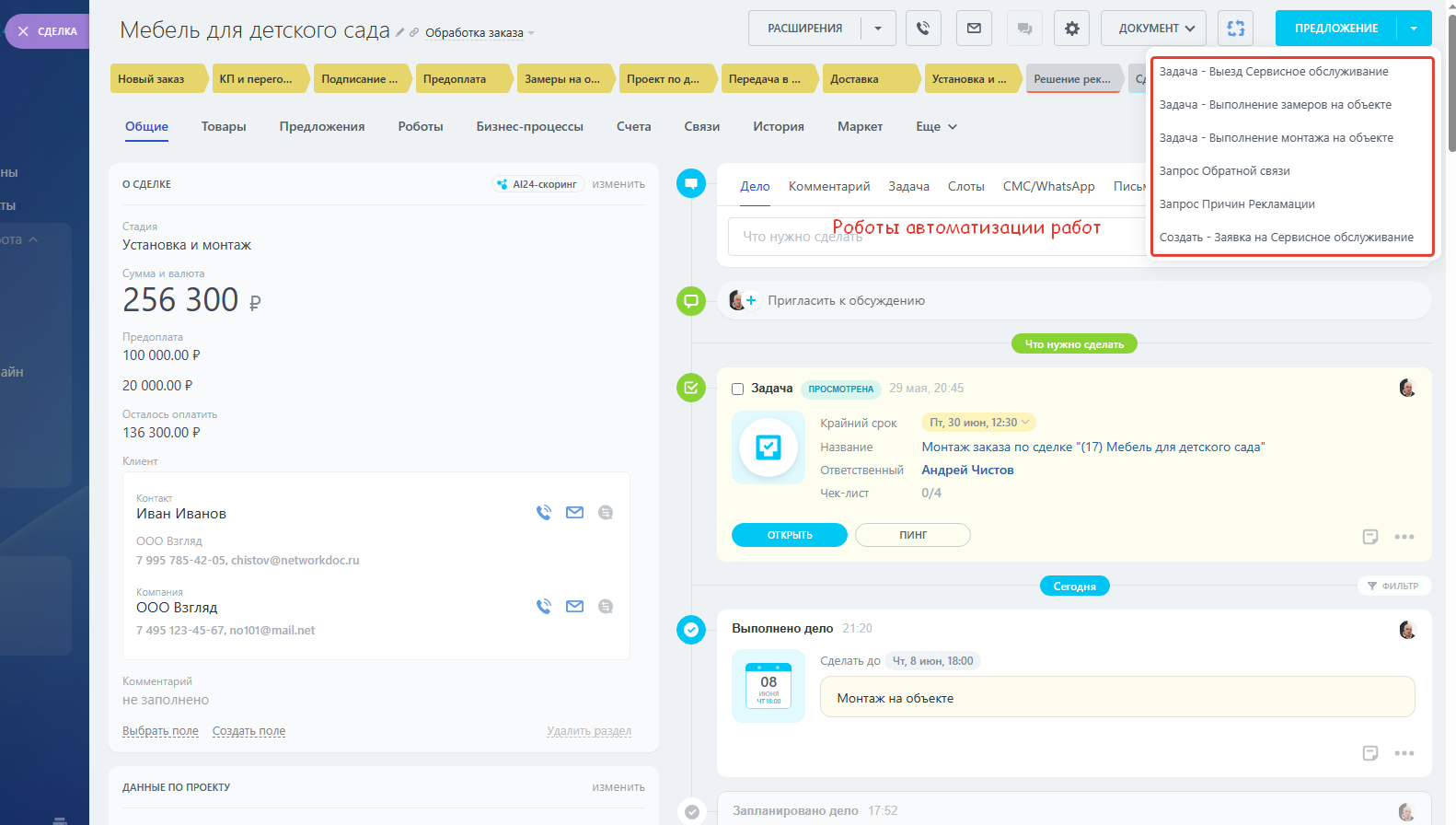This screenshot has width=1456, height=825.
Task: Click the Создать поле link
Action: [x=248, y=731]
